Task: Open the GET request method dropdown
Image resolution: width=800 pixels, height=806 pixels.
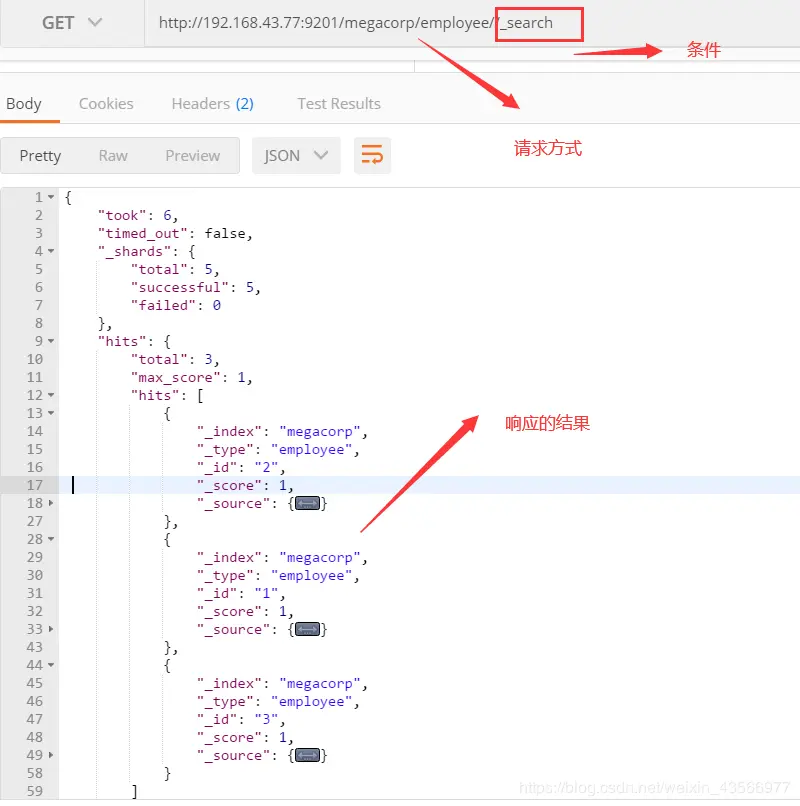Action: [x=72, y=23]
